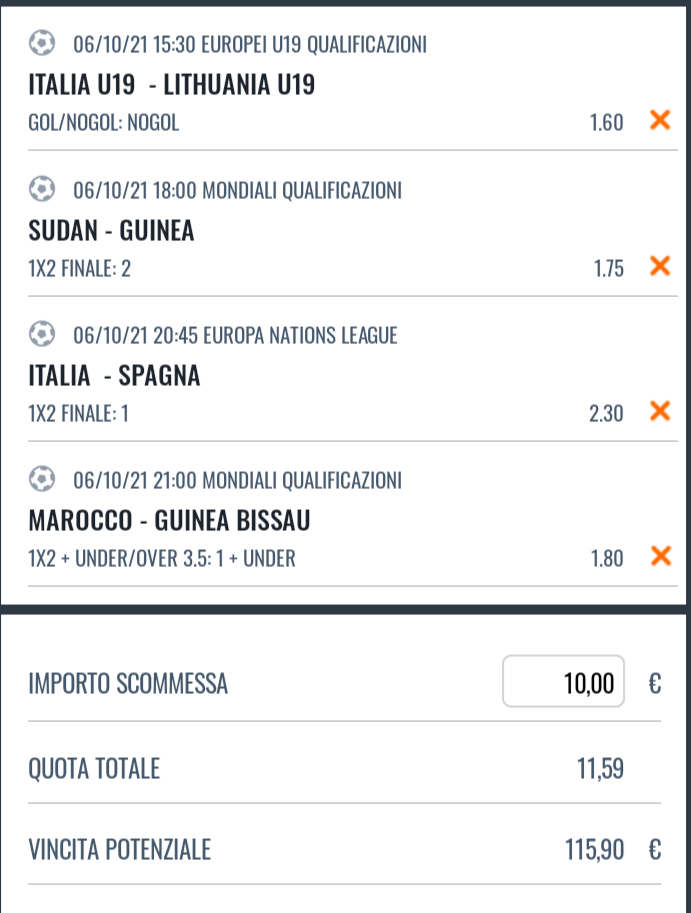Remove the Marocco - Guinea Bissau selection
691x913 pixels.
tap(660, 556)
